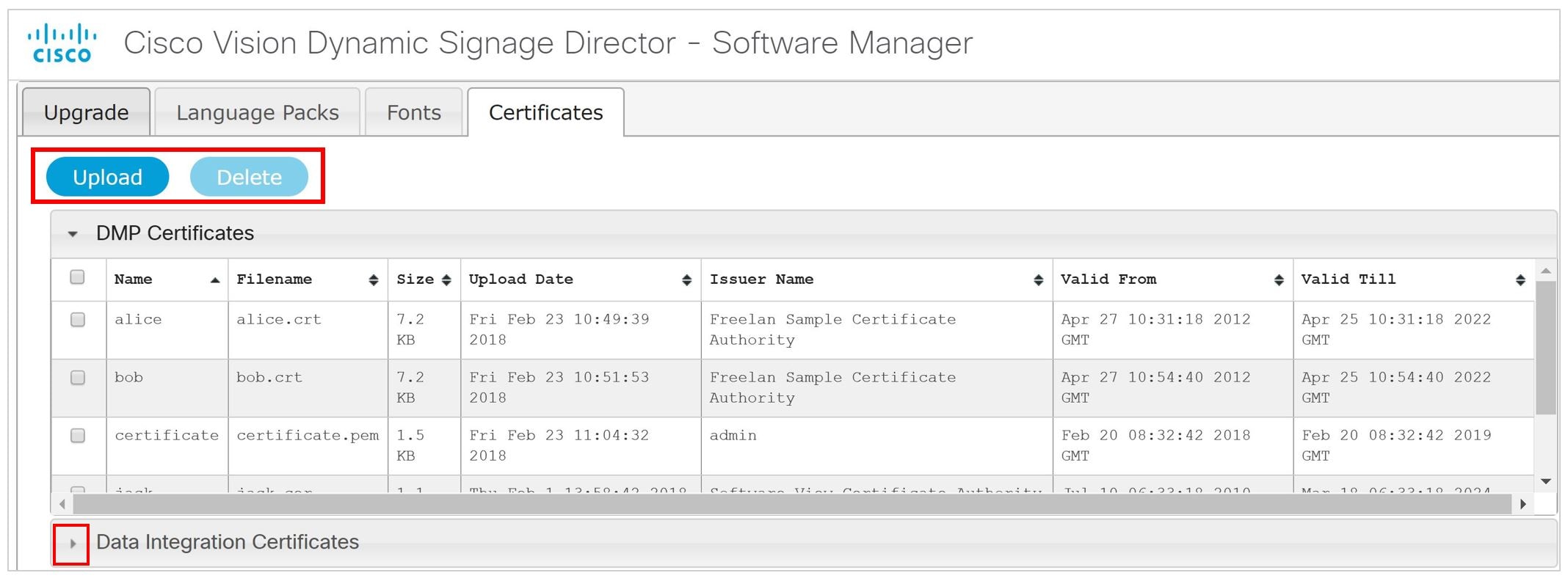1568x581 pixels.
Task: Click the Delete button
Action: click(x=249, y=177)
